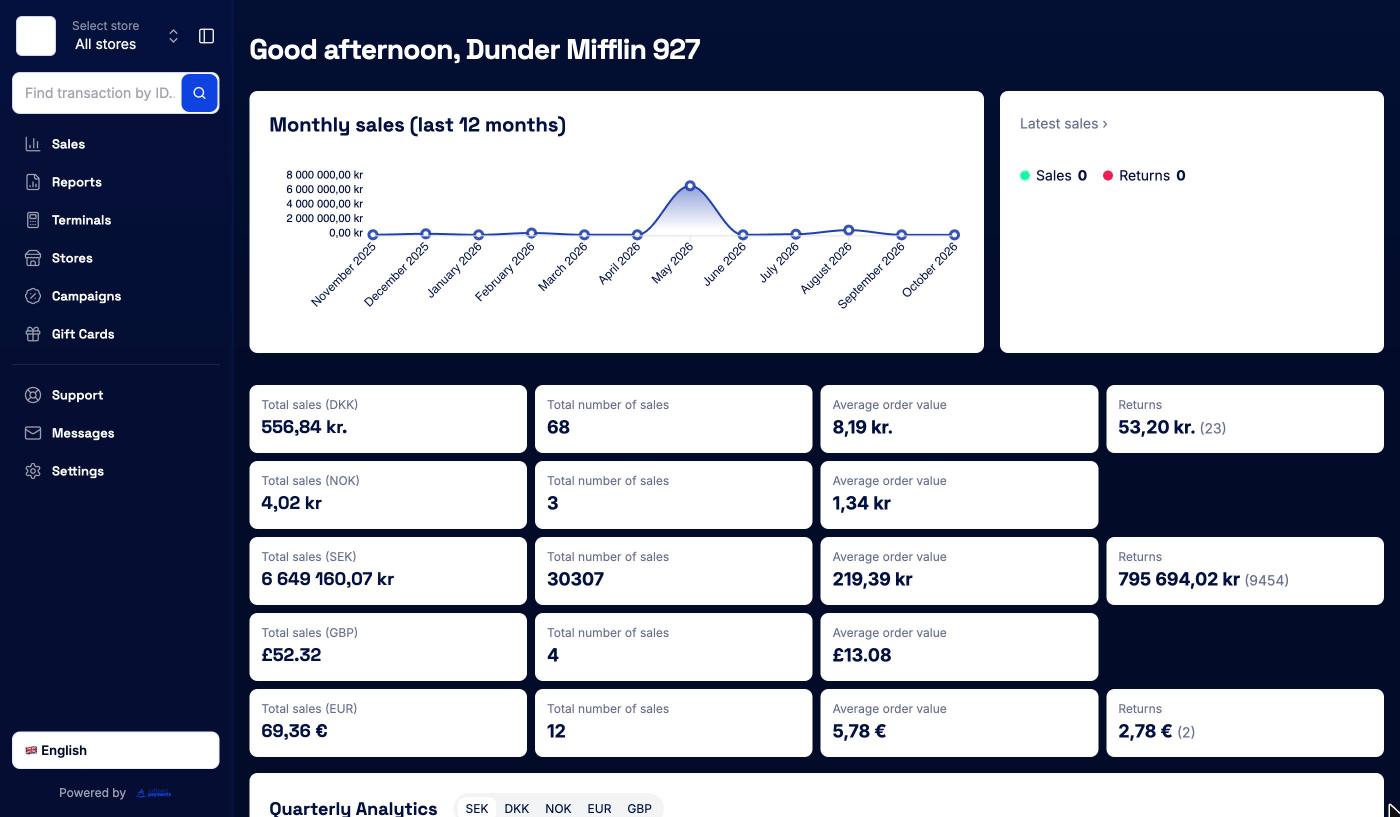
Task: Click the Terminals device icon
Action: pyautogui.click(x=33, y=220)
